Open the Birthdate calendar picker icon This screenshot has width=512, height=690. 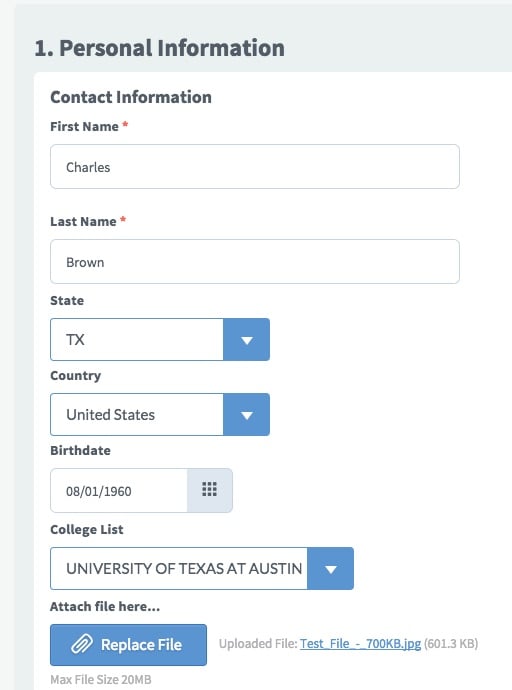210,490
